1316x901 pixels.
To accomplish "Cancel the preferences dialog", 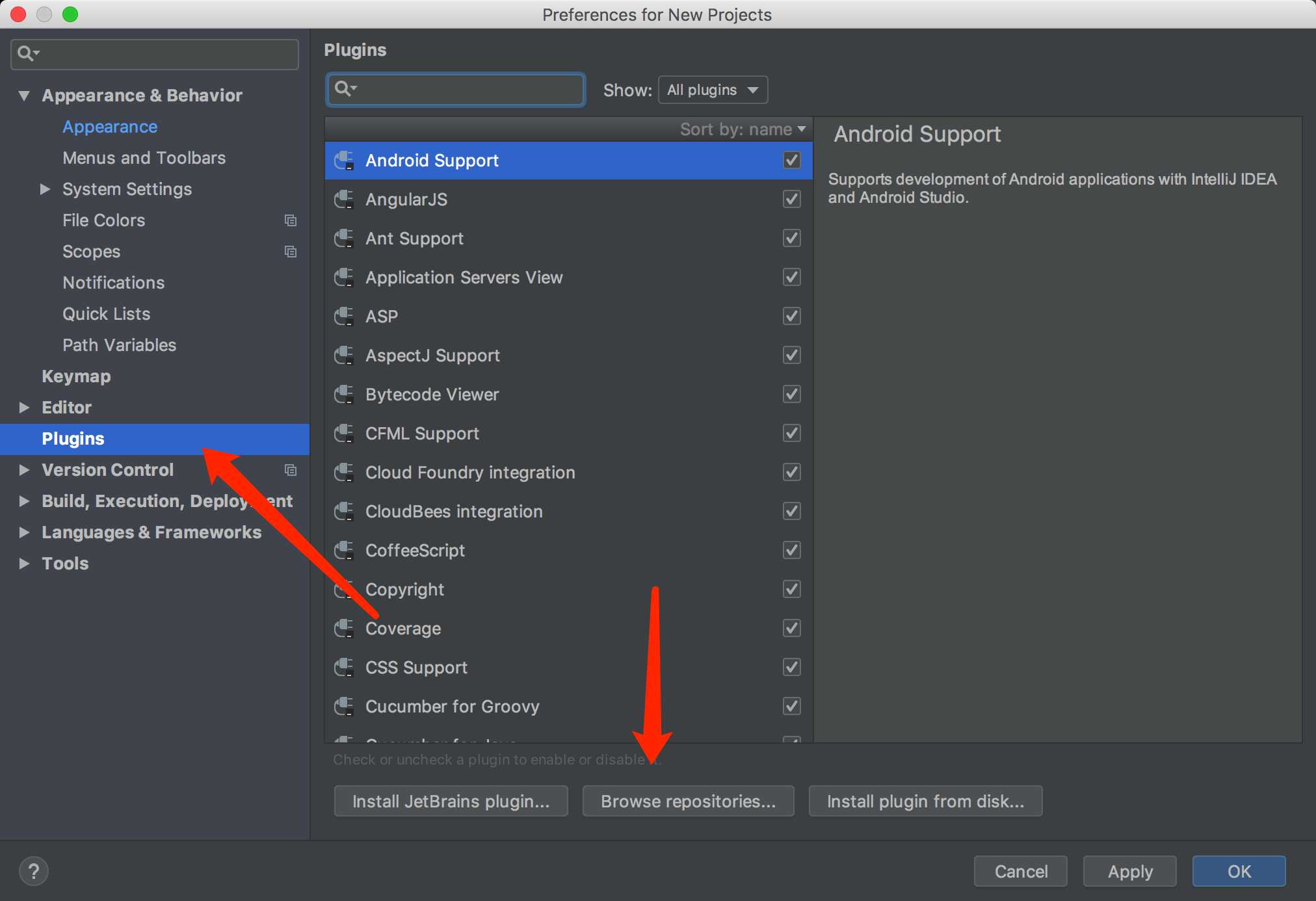I will click(x=1021, y=871).
